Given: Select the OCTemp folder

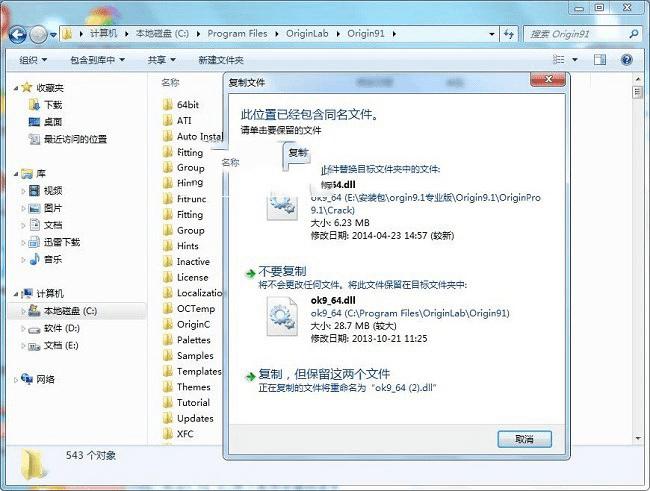Looking at the screenshot, I should tap(196, 309).
